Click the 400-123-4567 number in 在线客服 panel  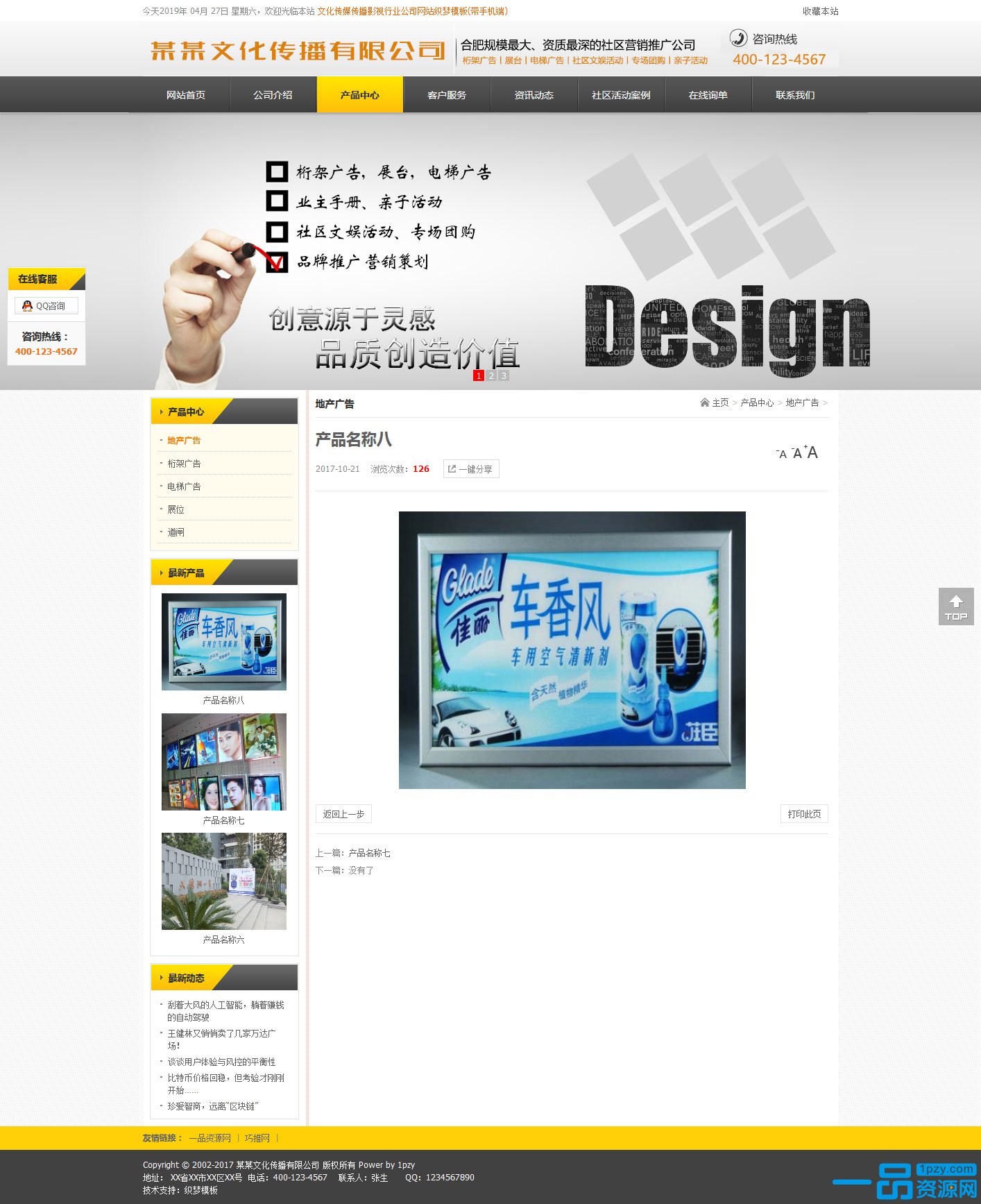pyautogui.click(x=46, y=352)
